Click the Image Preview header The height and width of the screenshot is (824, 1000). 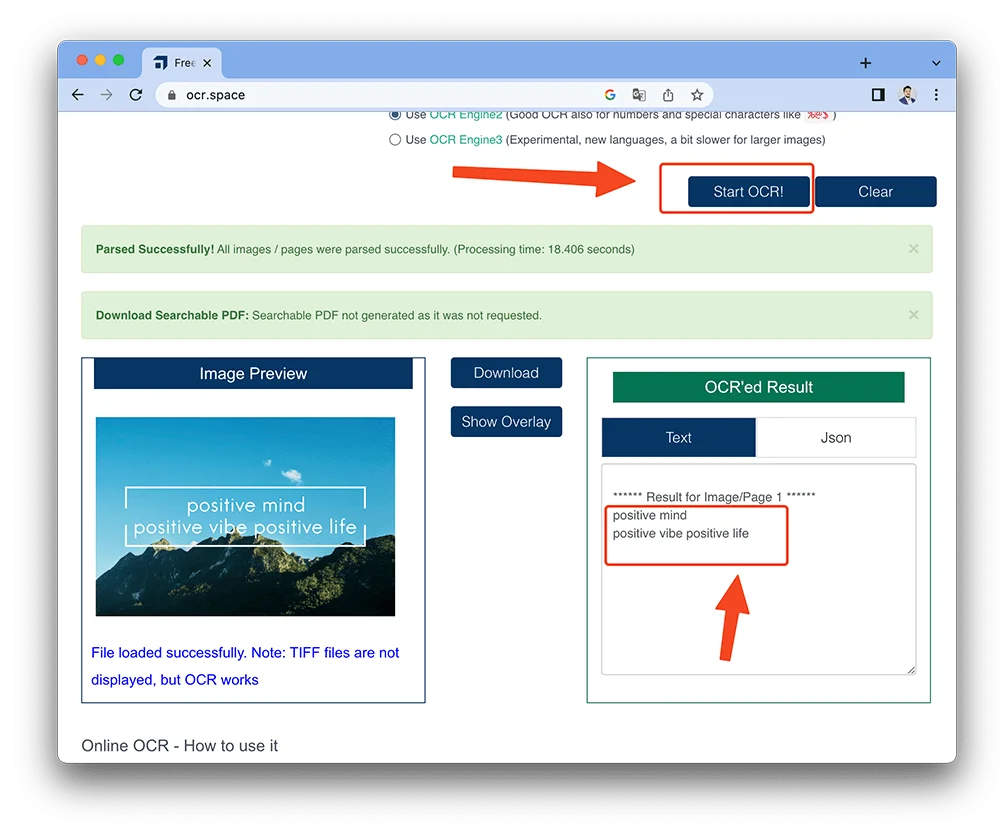point(253,373)
